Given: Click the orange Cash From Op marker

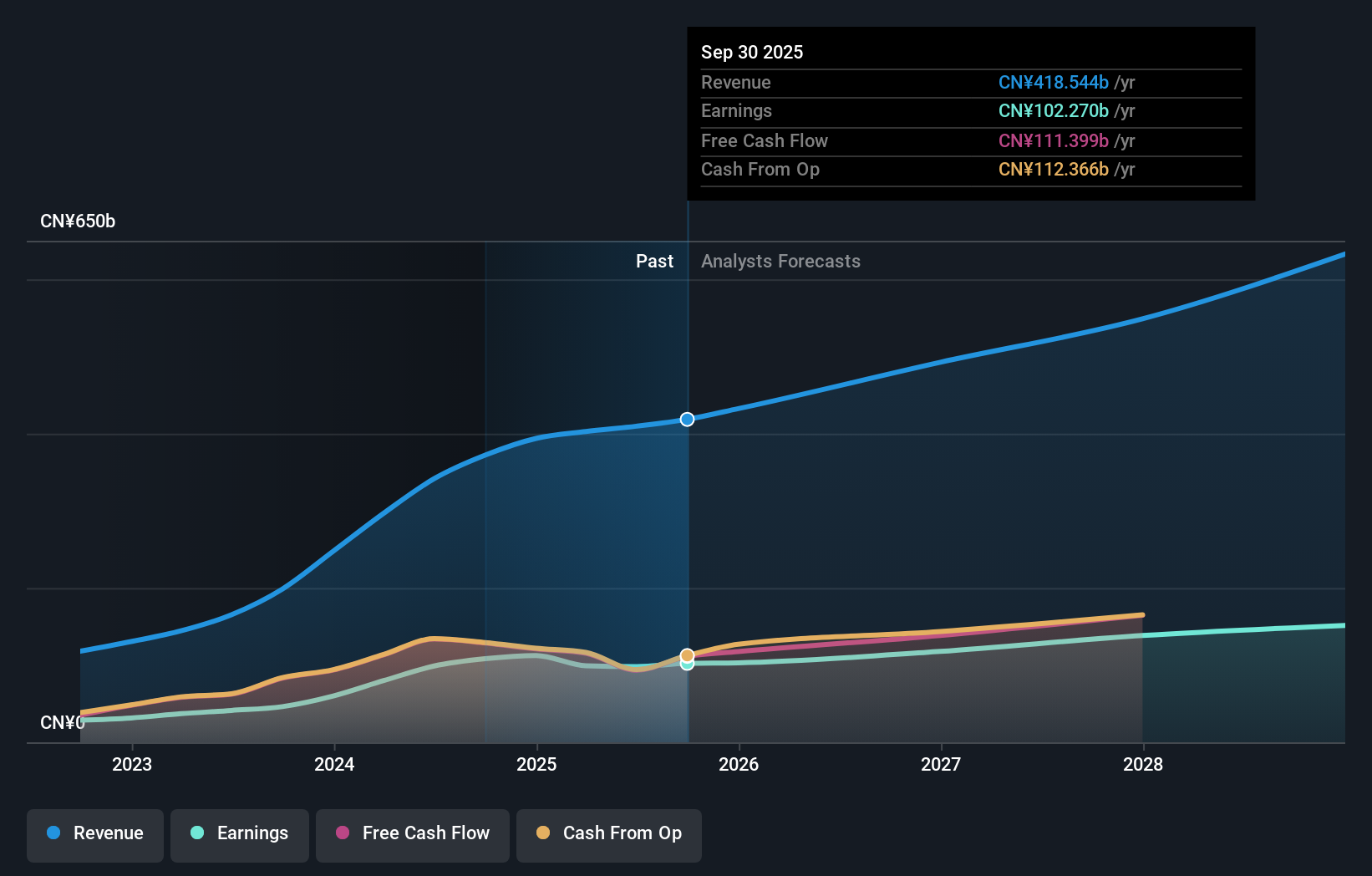Looking at the screenshot, I should pos(687,655).
